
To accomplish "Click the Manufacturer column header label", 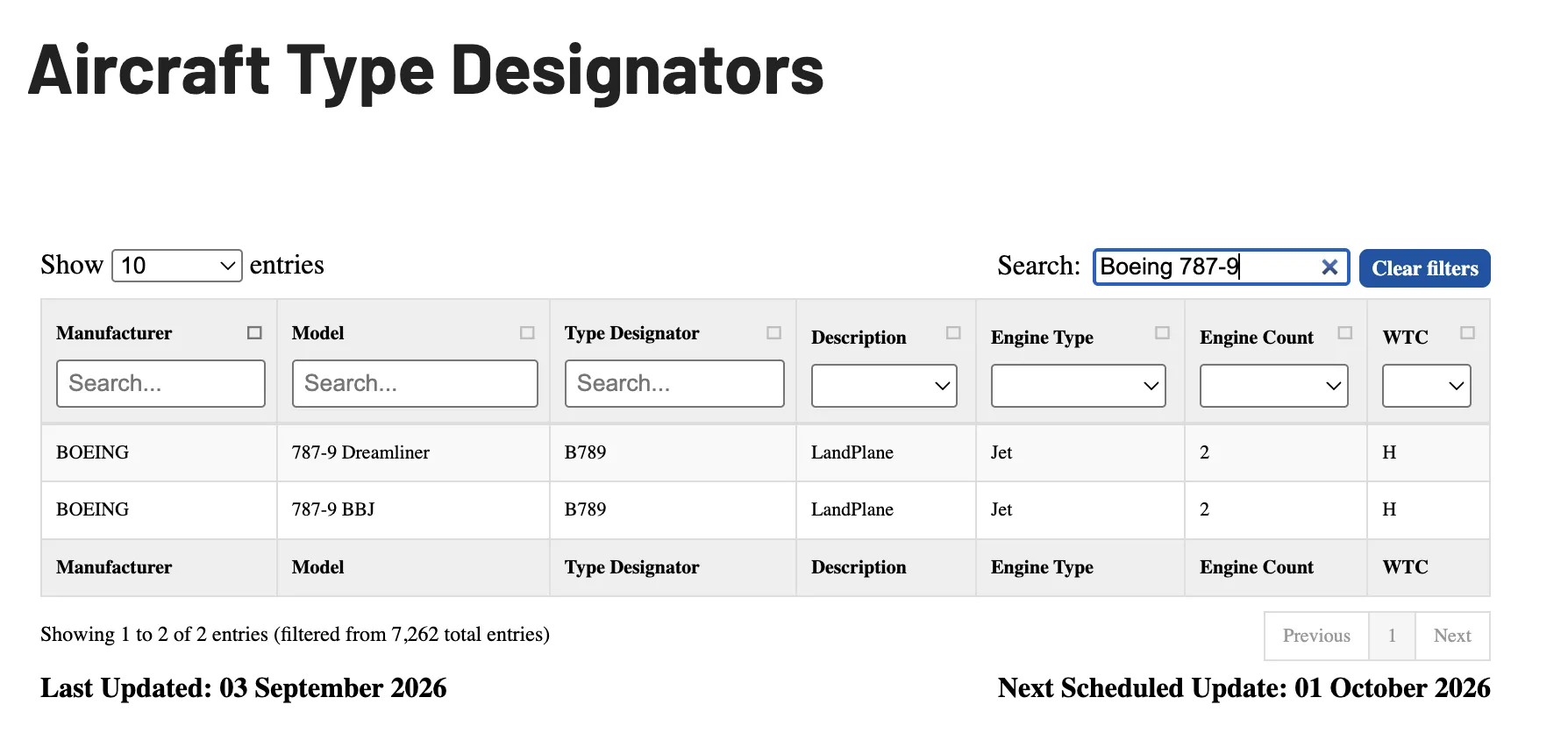I will (114, 333).
